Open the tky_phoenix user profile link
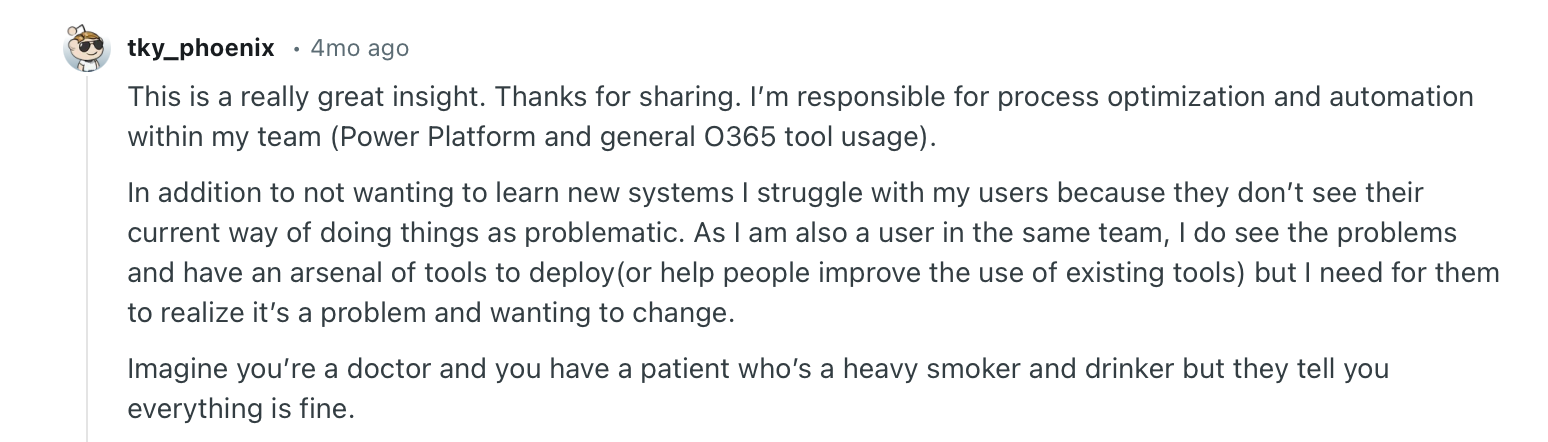The height and width of the screenshot is (442, 1548). point(201,48)
